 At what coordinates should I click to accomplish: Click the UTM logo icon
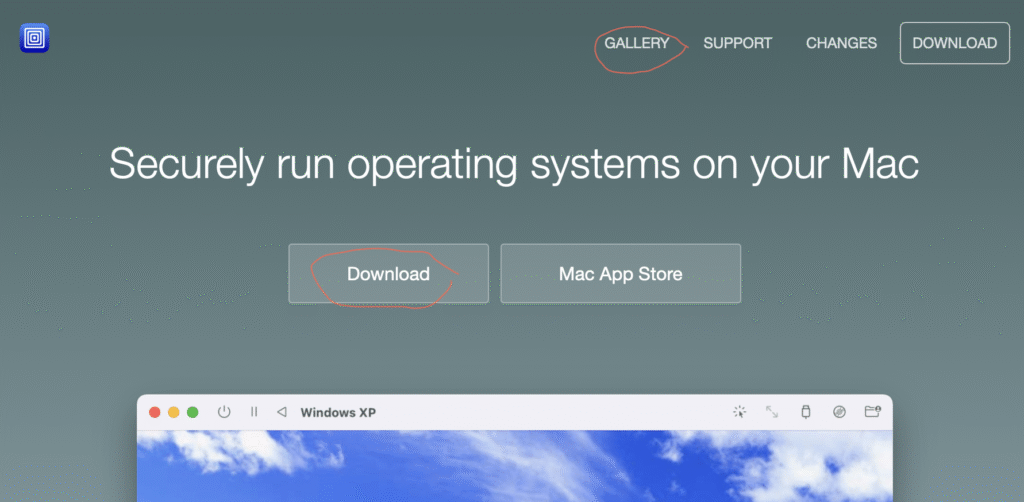[35, 39]
